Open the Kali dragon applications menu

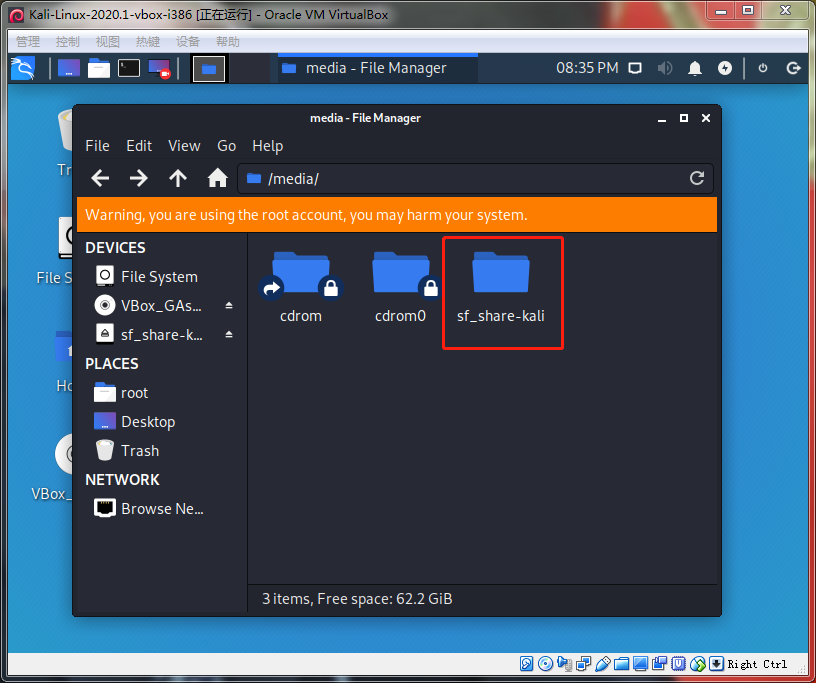point(22,68)
